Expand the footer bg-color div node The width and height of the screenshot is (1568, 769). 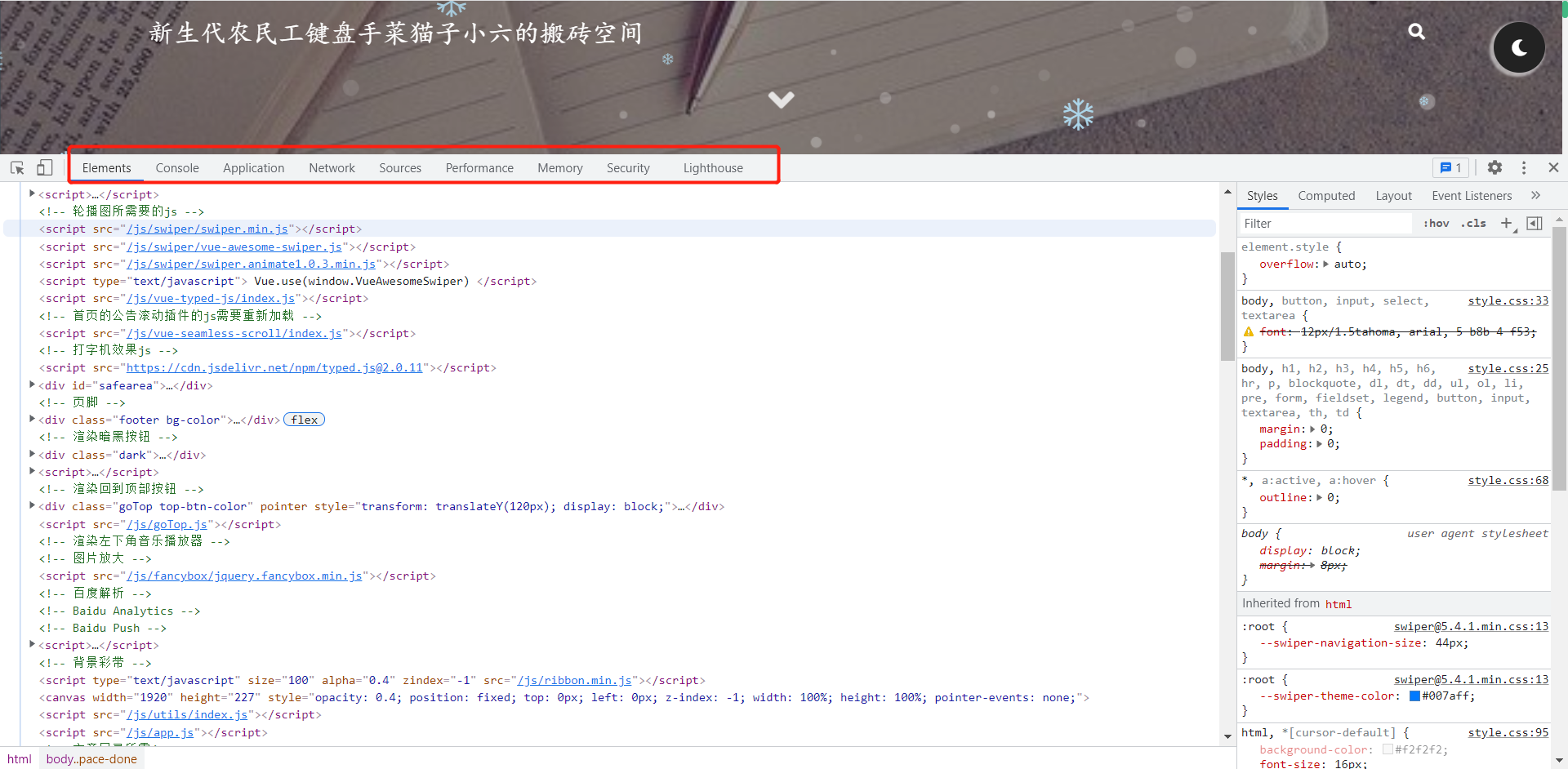32,419
